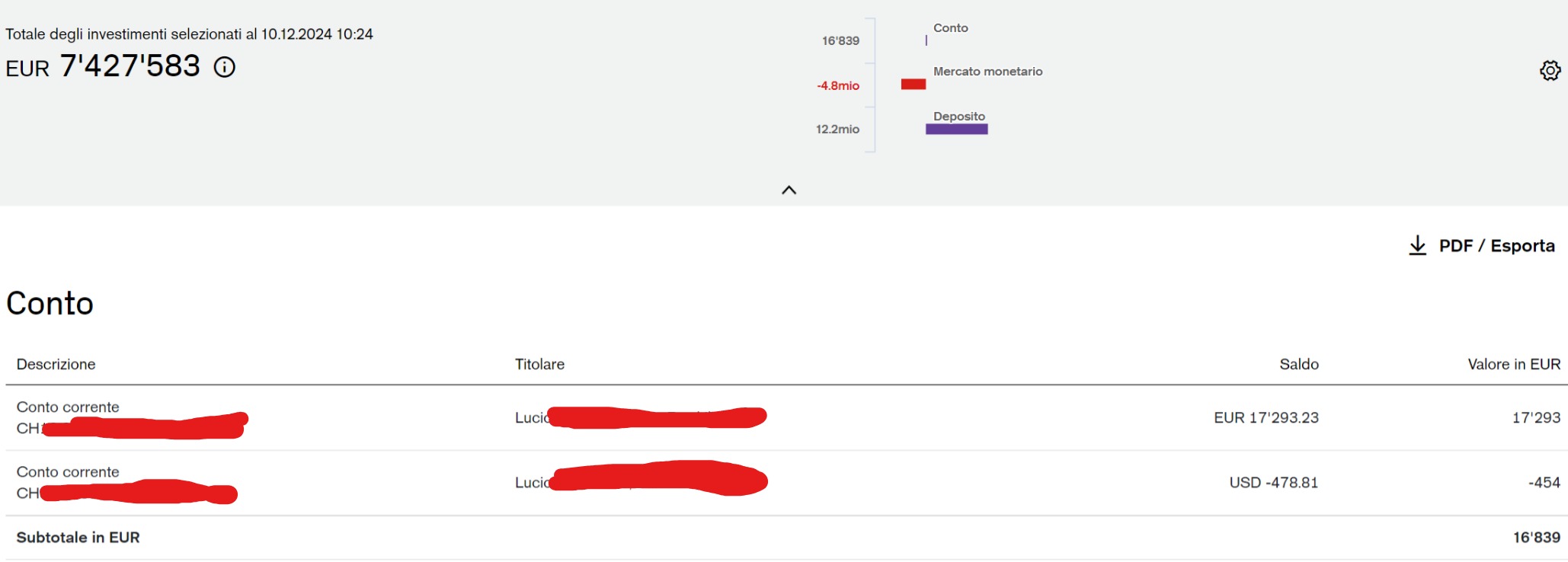Image resolution: width=1568 pixels, height=562 pixels.
Task: Click the Saldo column header
Action: [1299, 365]
